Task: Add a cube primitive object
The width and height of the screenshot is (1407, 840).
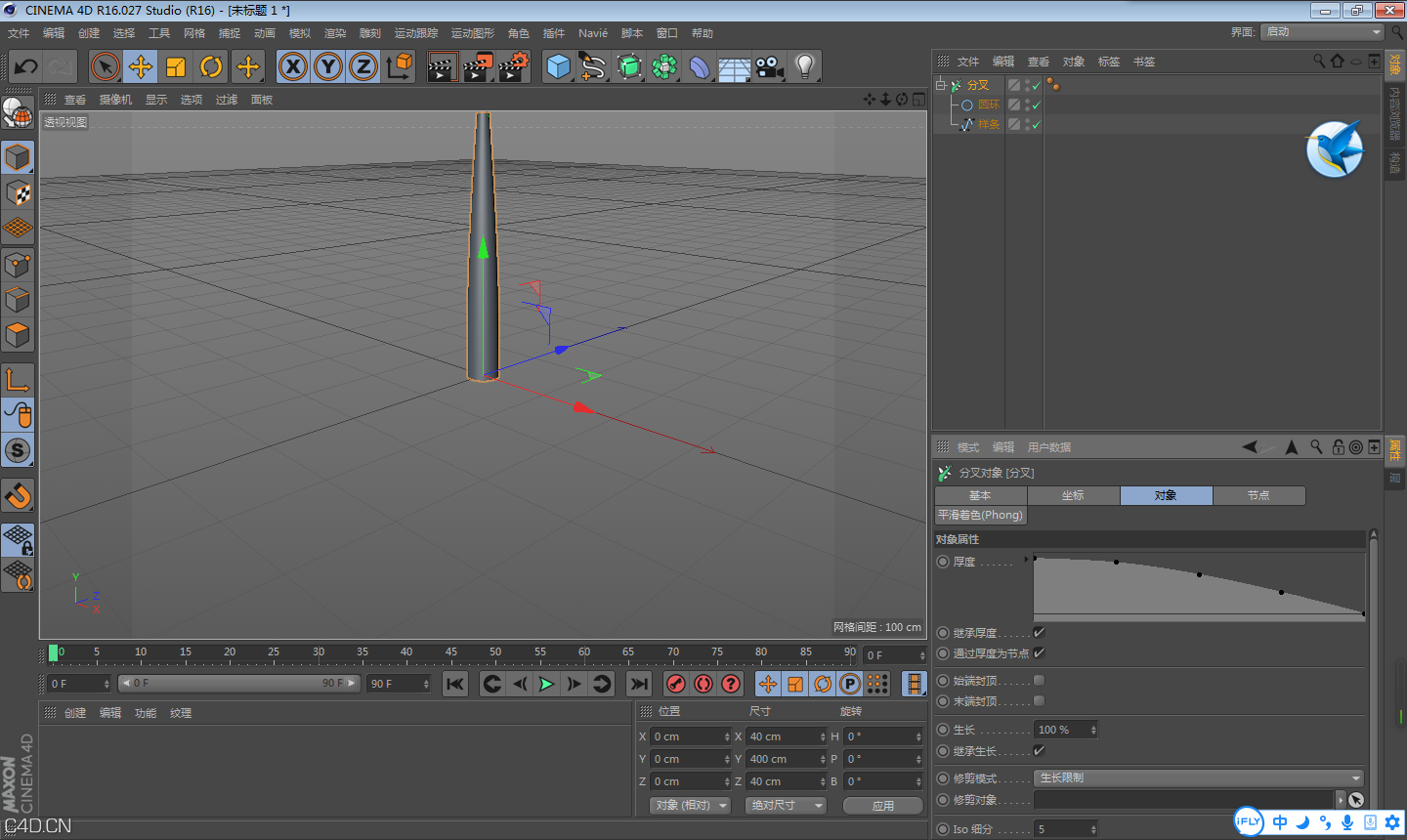Action: (558, 66)
